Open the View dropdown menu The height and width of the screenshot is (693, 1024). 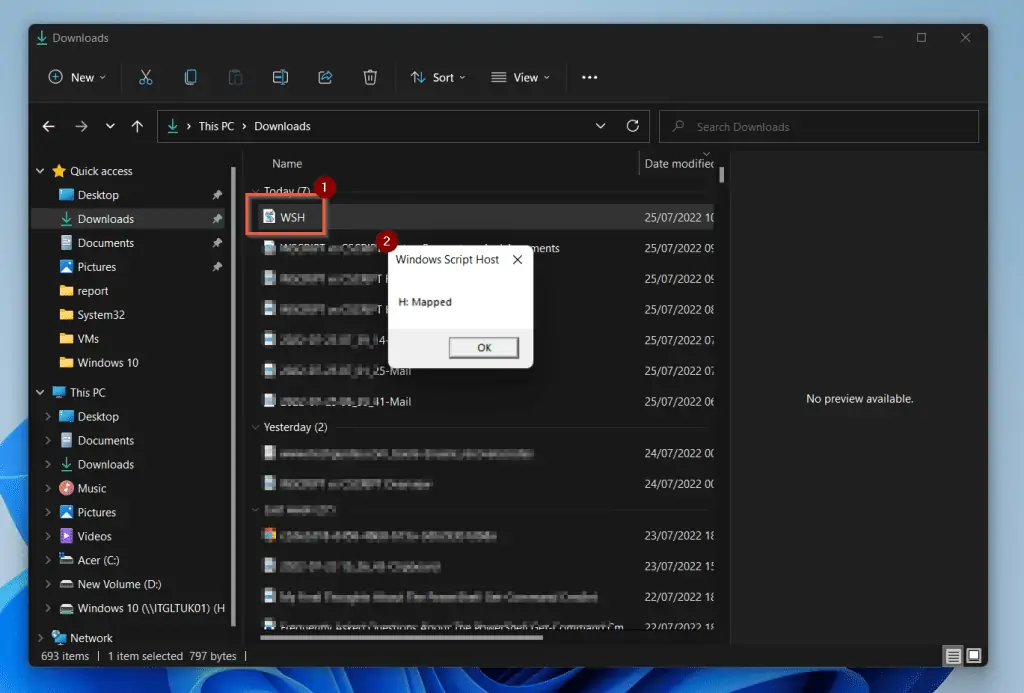tap(520, 77)
